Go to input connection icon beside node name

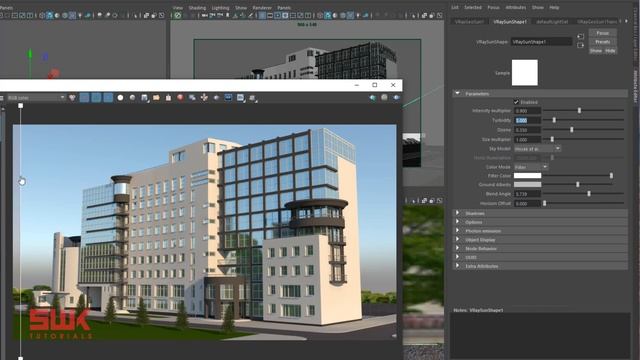580,37
